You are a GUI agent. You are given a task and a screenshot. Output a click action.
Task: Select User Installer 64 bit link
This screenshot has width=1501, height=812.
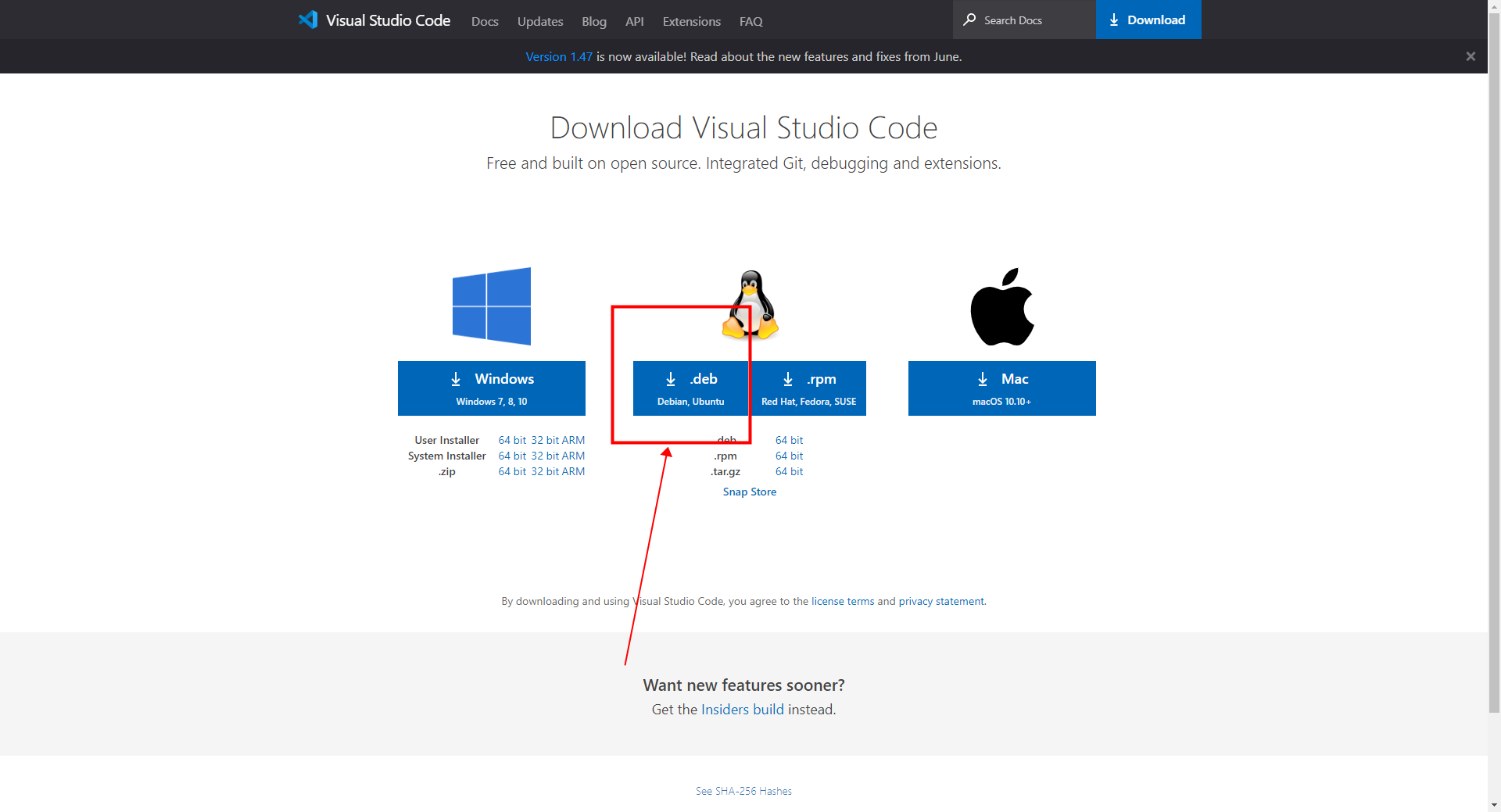tap(513, 440)
